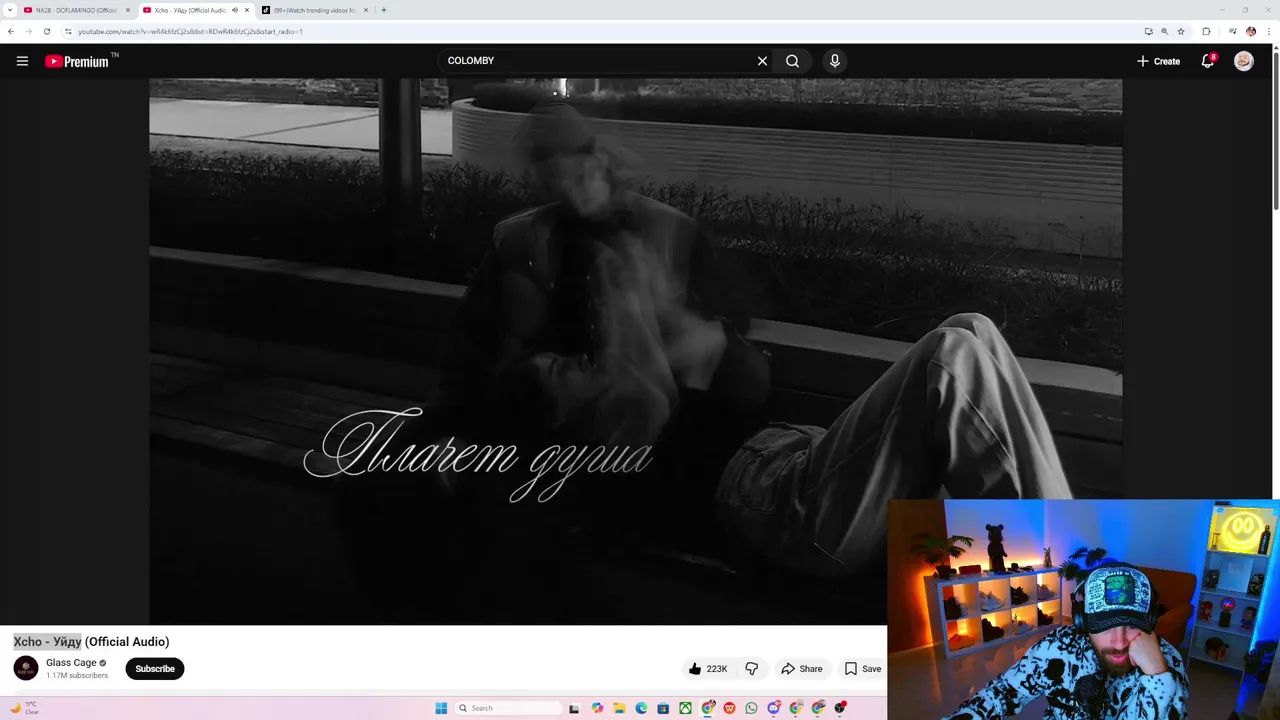Bookmark this page with star icon
The image size is (1280, 720).
[x=1181, y=31]
